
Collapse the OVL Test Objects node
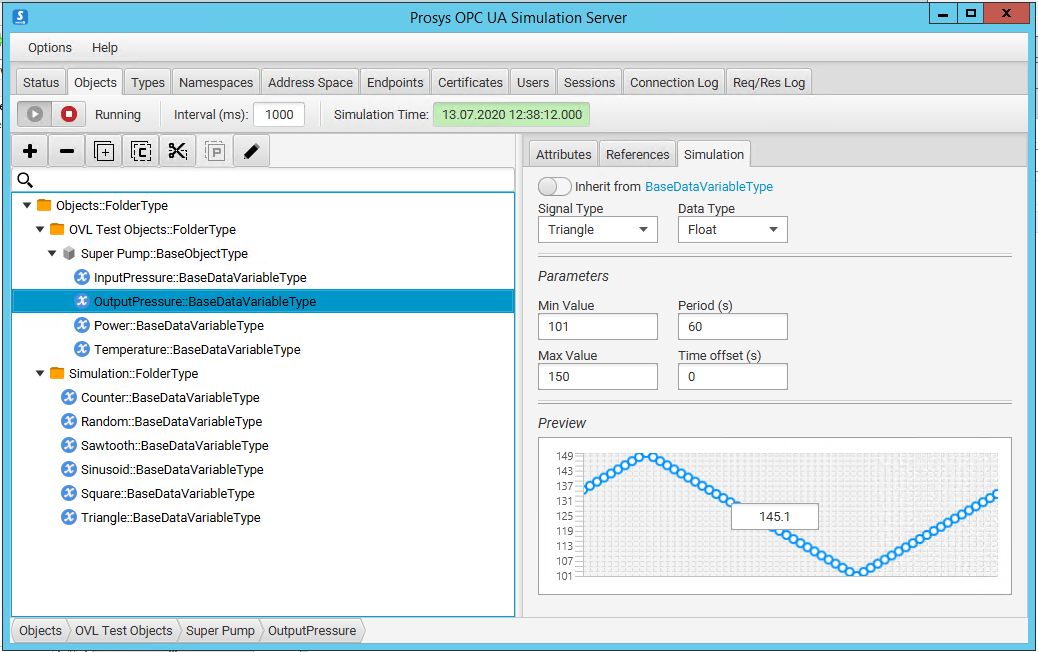coord(40,229)
